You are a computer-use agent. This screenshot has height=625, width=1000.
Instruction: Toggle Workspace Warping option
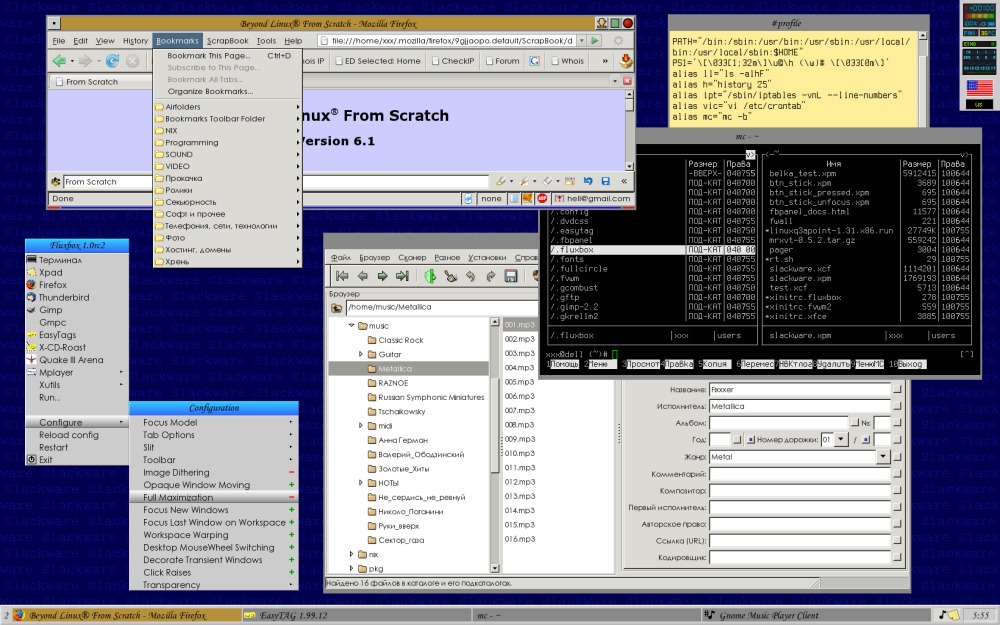213,534
